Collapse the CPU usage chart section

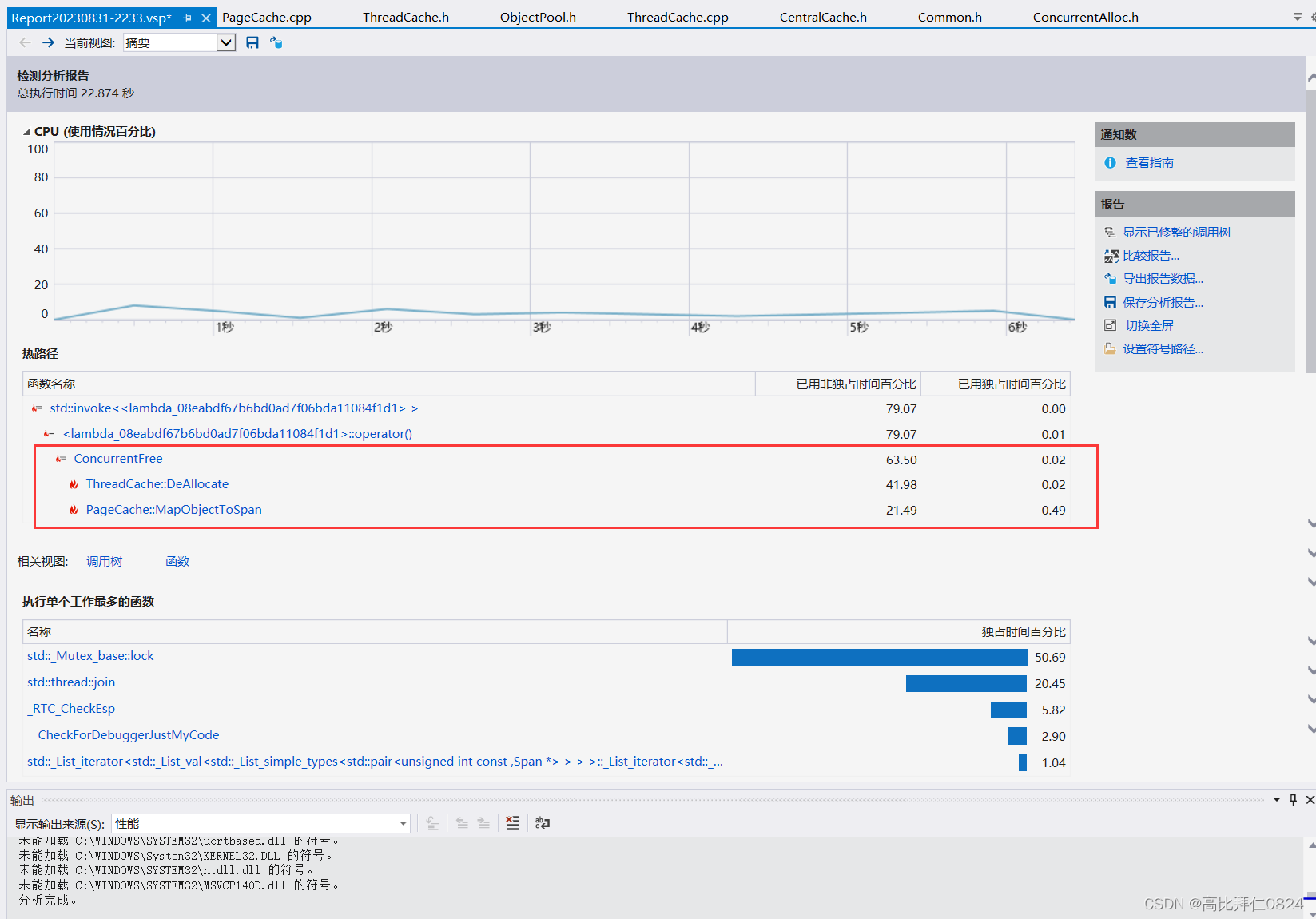coord(27,132)
